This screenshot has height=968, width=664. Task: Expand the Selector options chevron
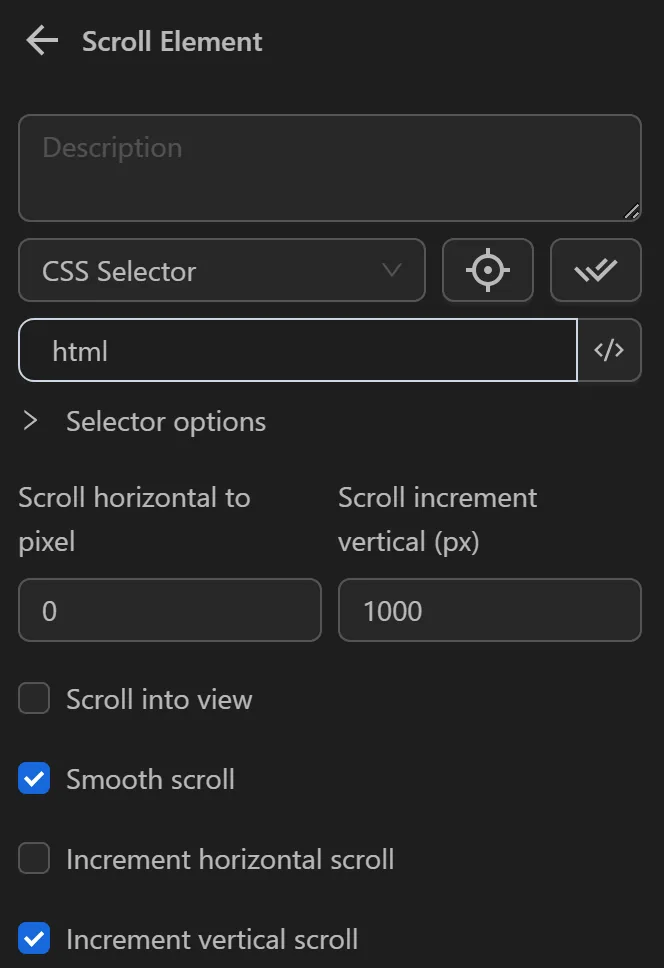[x=31, y=421]
